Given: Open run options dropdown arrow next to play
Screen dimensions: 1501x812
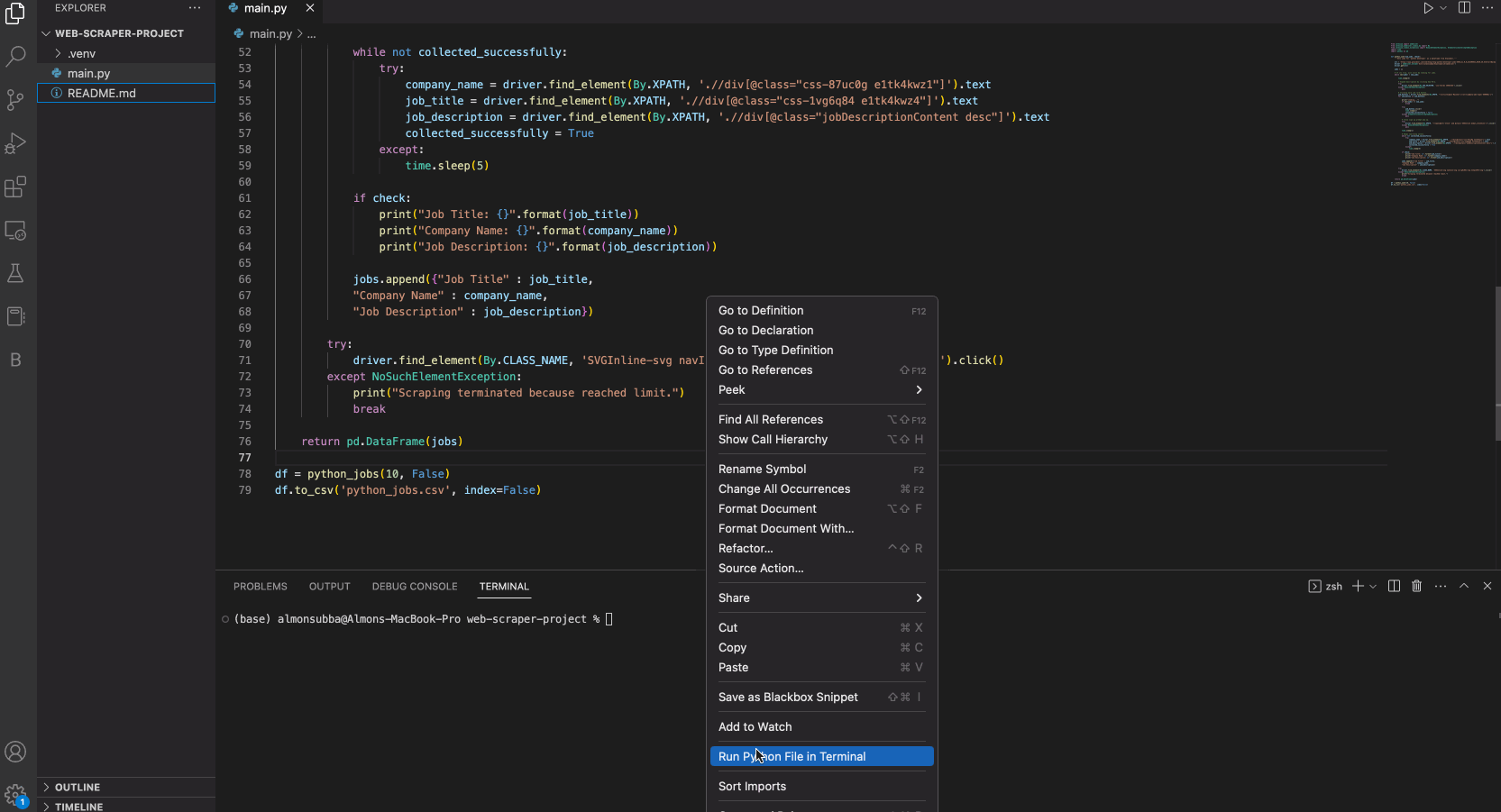Looking at the screenshot, I should [x=1443, y=8].
